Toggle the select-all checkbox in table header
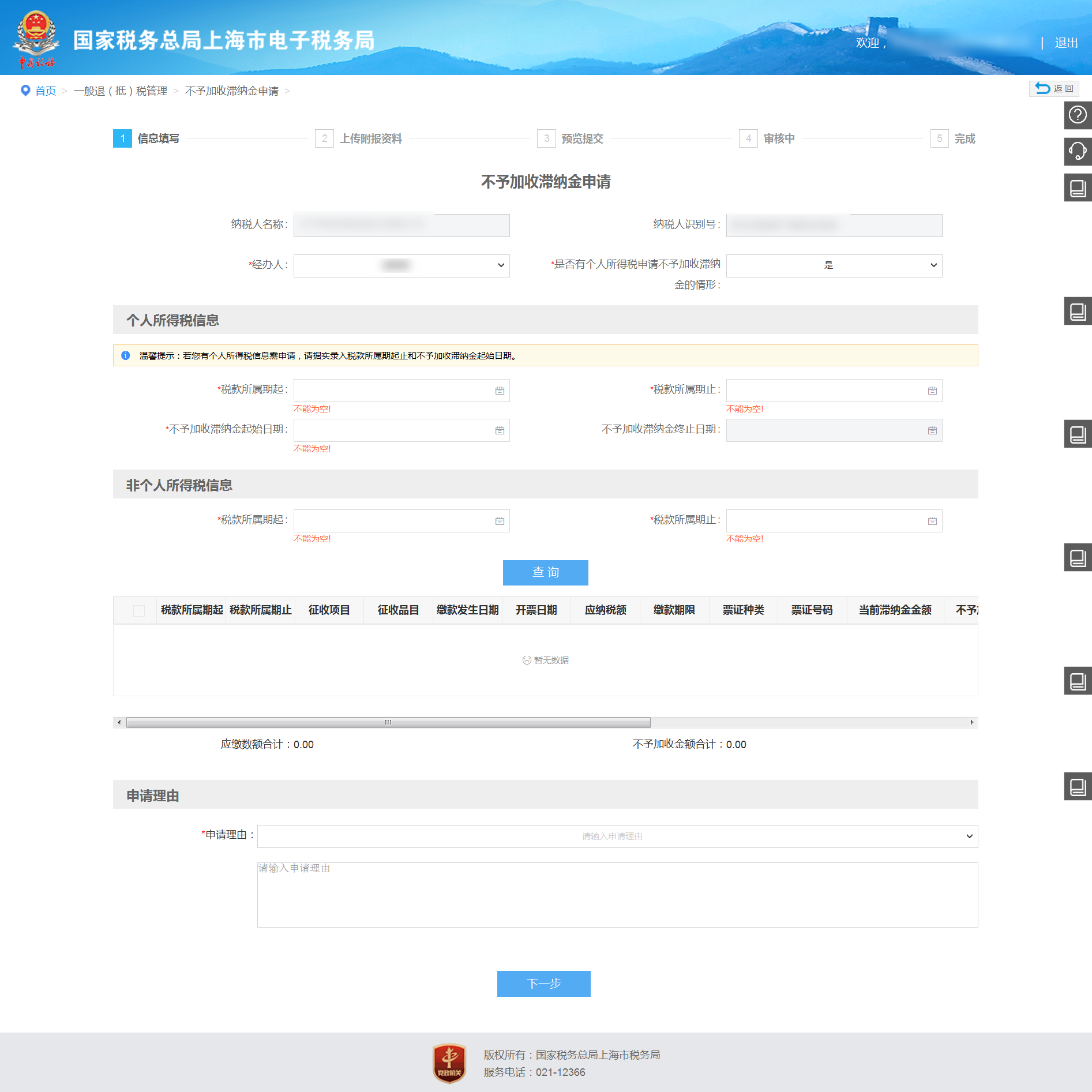Screen dimensions: 1092x1092 138,610
